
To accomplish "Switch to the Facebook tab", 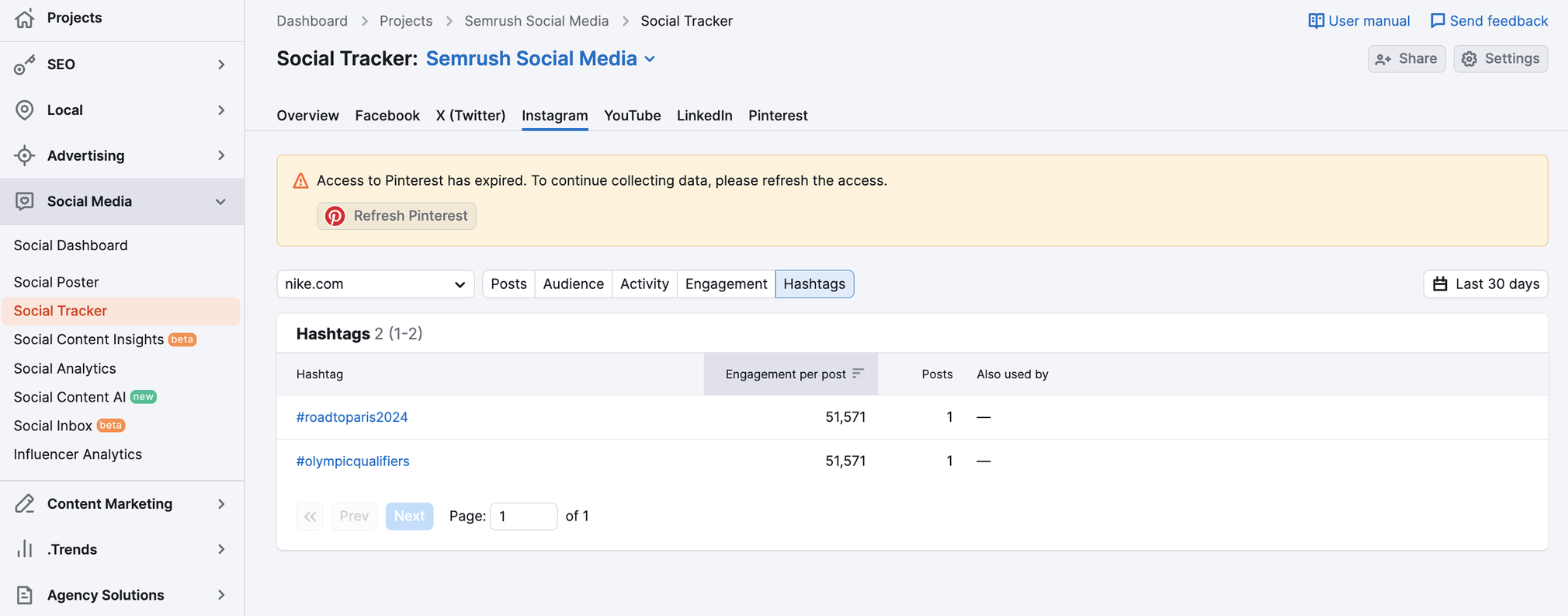I will (387, 116).
